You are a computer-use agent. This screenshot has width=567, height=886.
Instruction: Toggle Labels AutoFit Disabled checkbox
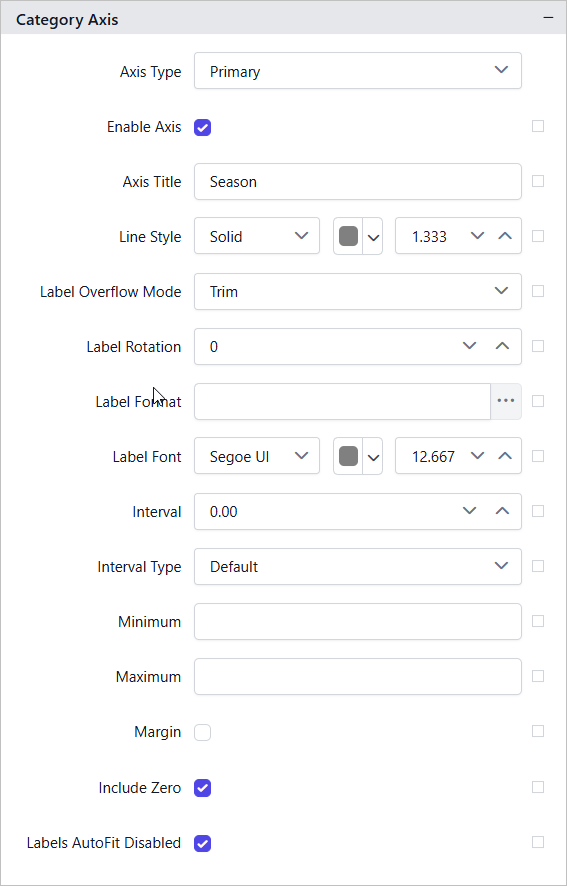202,844
